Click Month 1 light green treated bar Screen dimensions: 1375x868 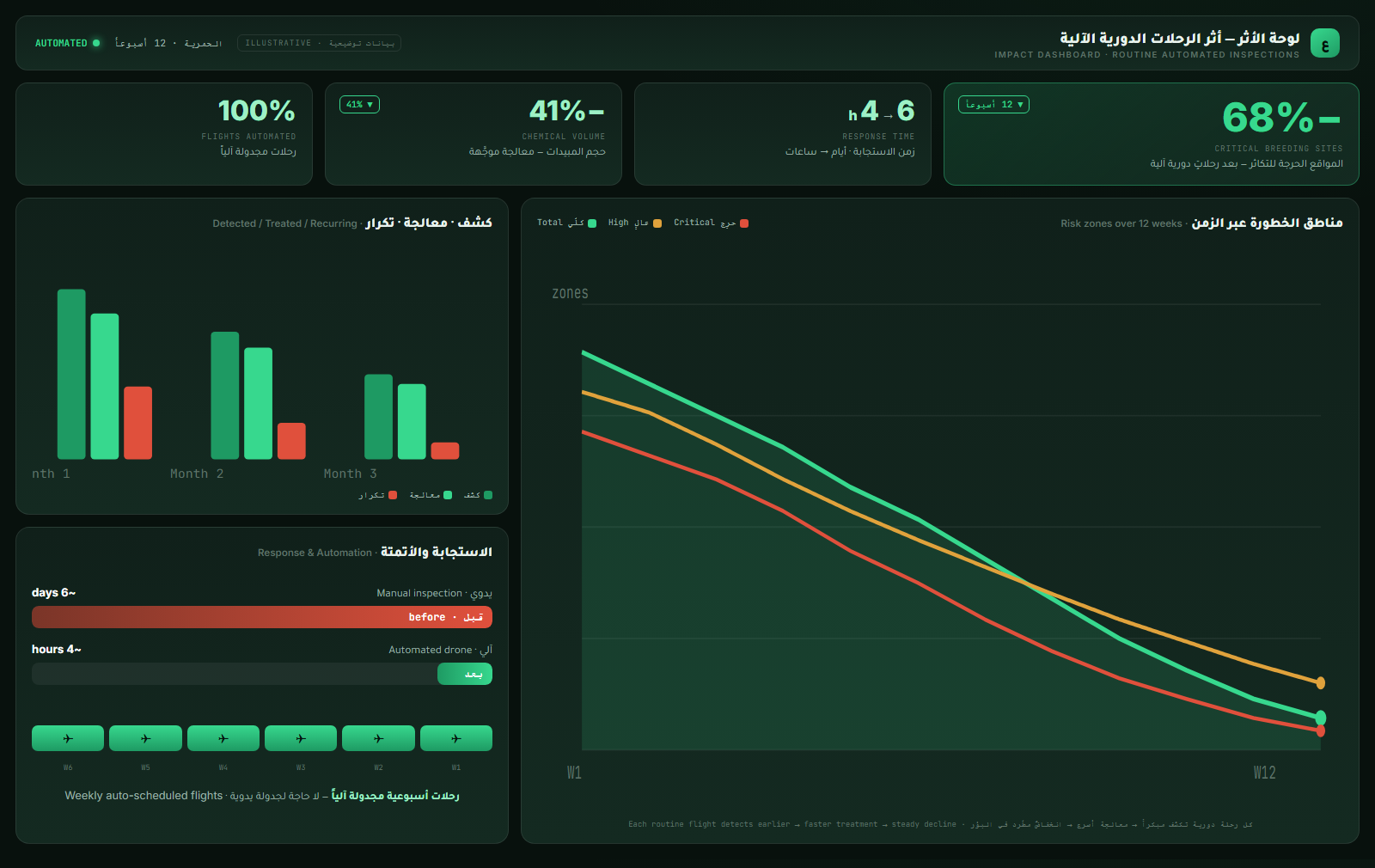[x=105, y=386]
